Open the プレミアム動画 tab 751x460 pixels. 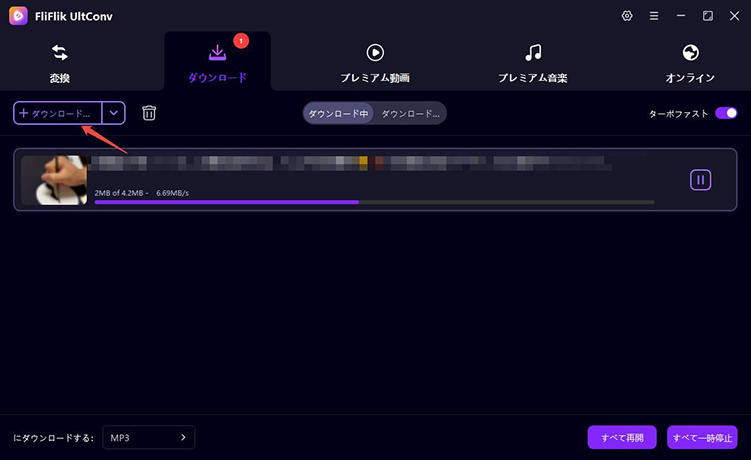tap(375, 63)
